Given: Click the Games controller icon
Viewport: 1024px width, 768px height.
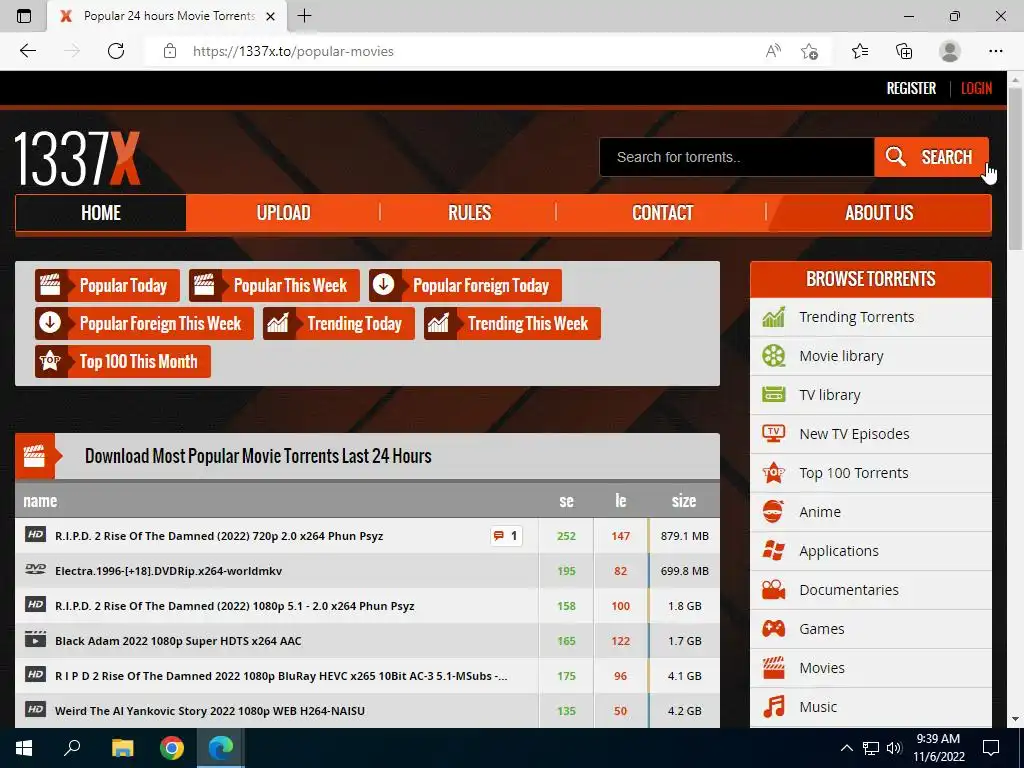Looking at the screenshot, I should pos(774,629).
